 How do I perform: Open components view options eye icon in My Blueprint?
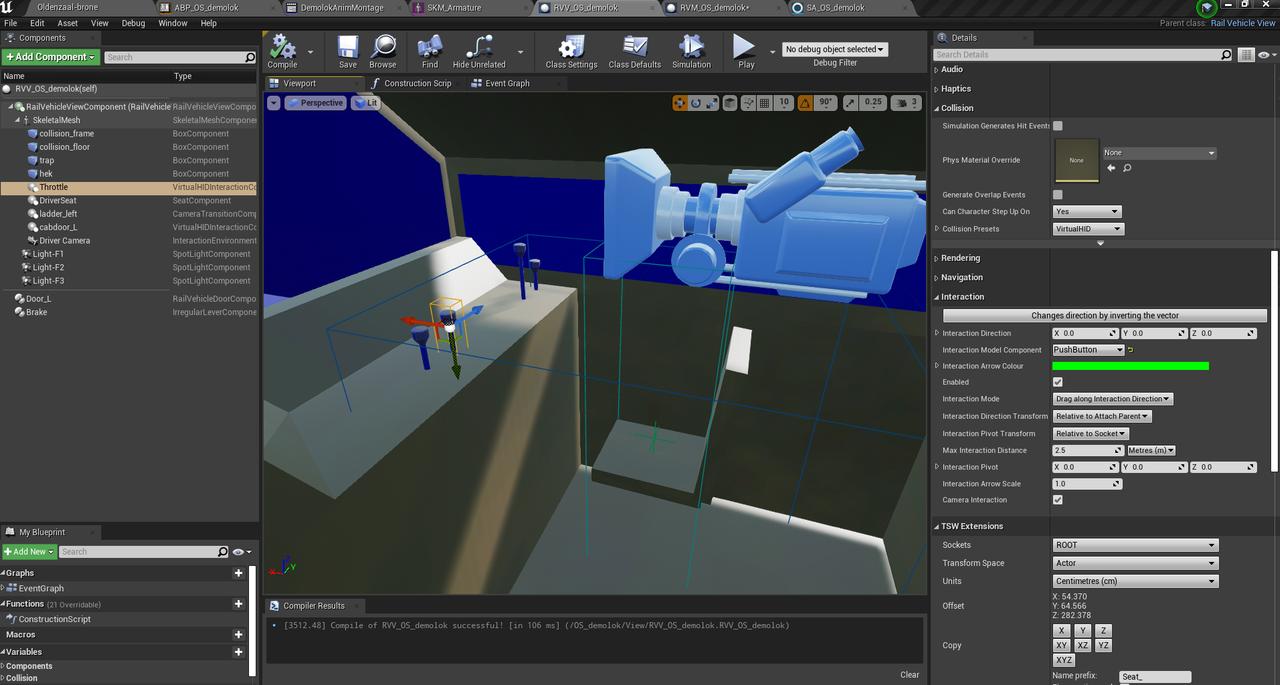pyautogui.click(x=241, y=552)
